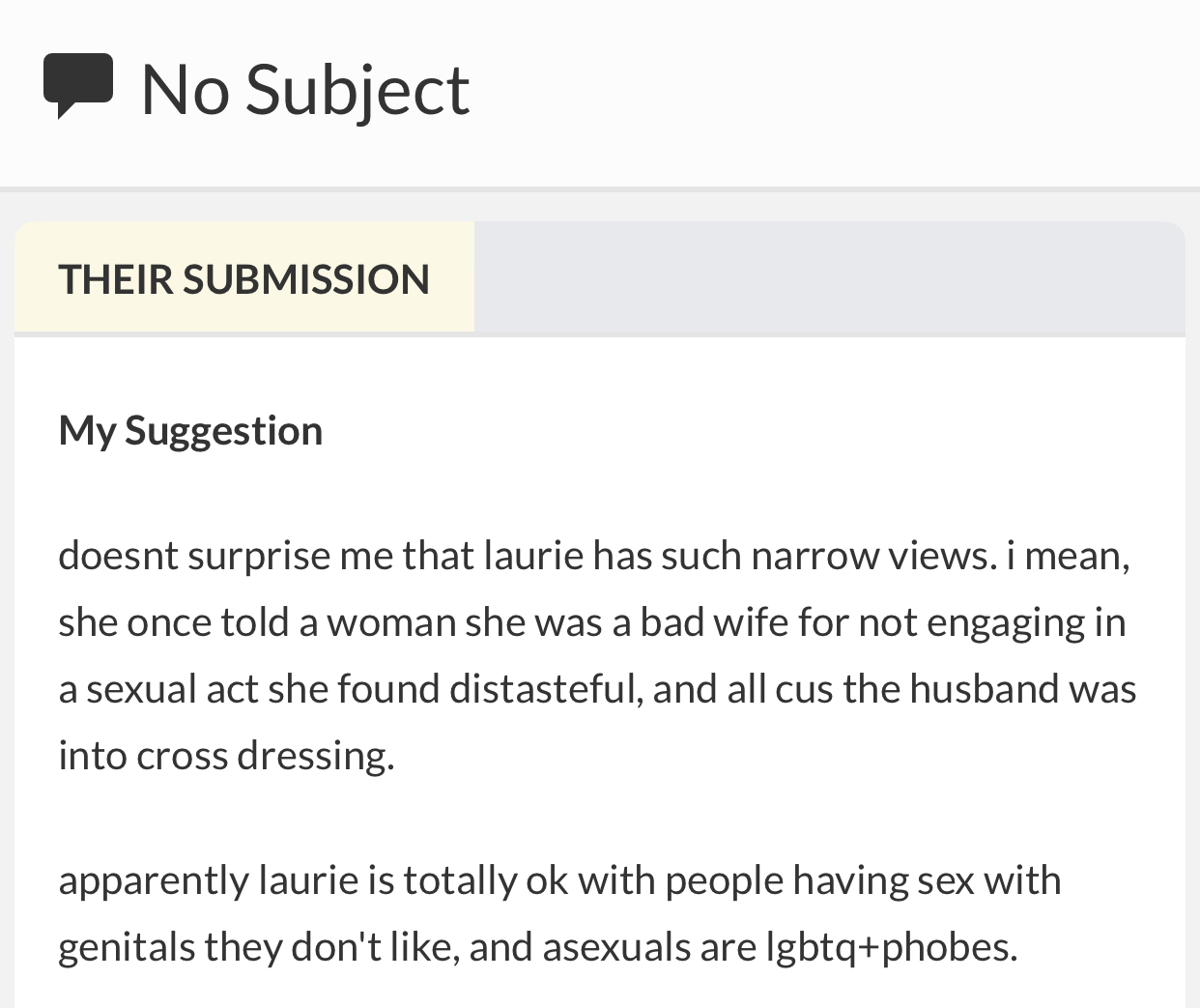Click the No Subject heading
Viewport: 1200px width, 1008px height.
pos(305,89)
